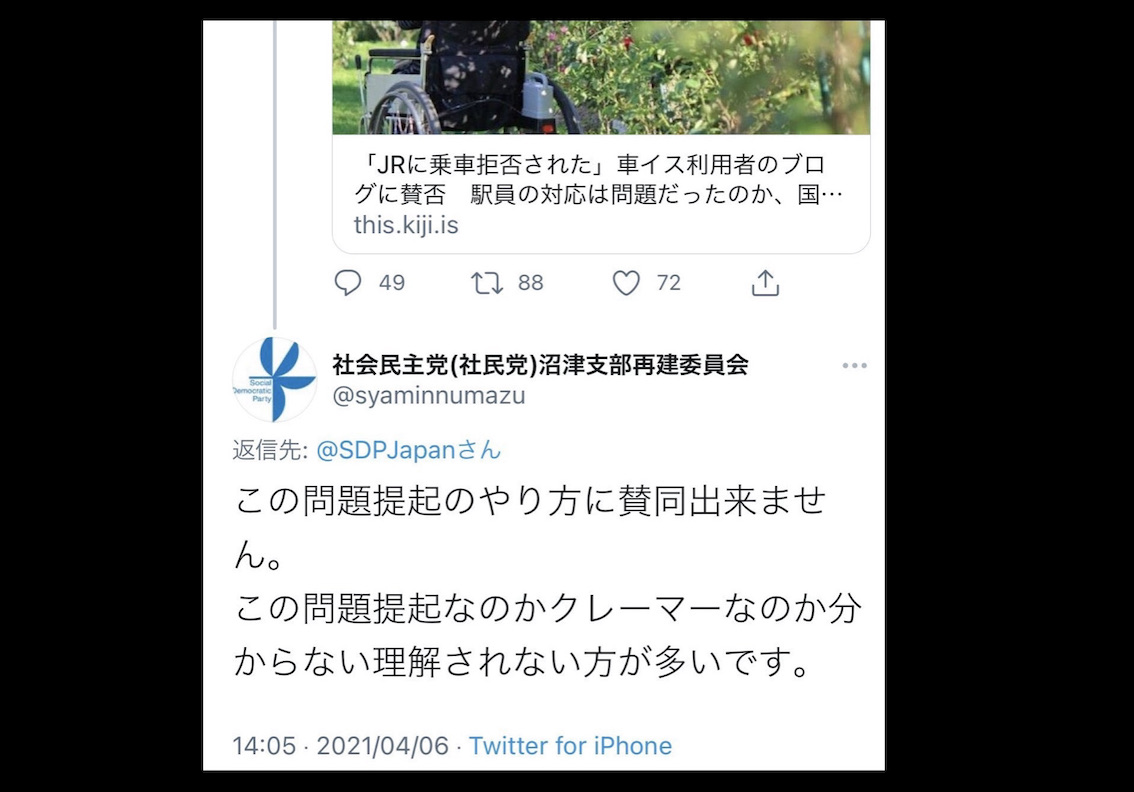Open the @SDPJapan mention link

tap(409, 450)
